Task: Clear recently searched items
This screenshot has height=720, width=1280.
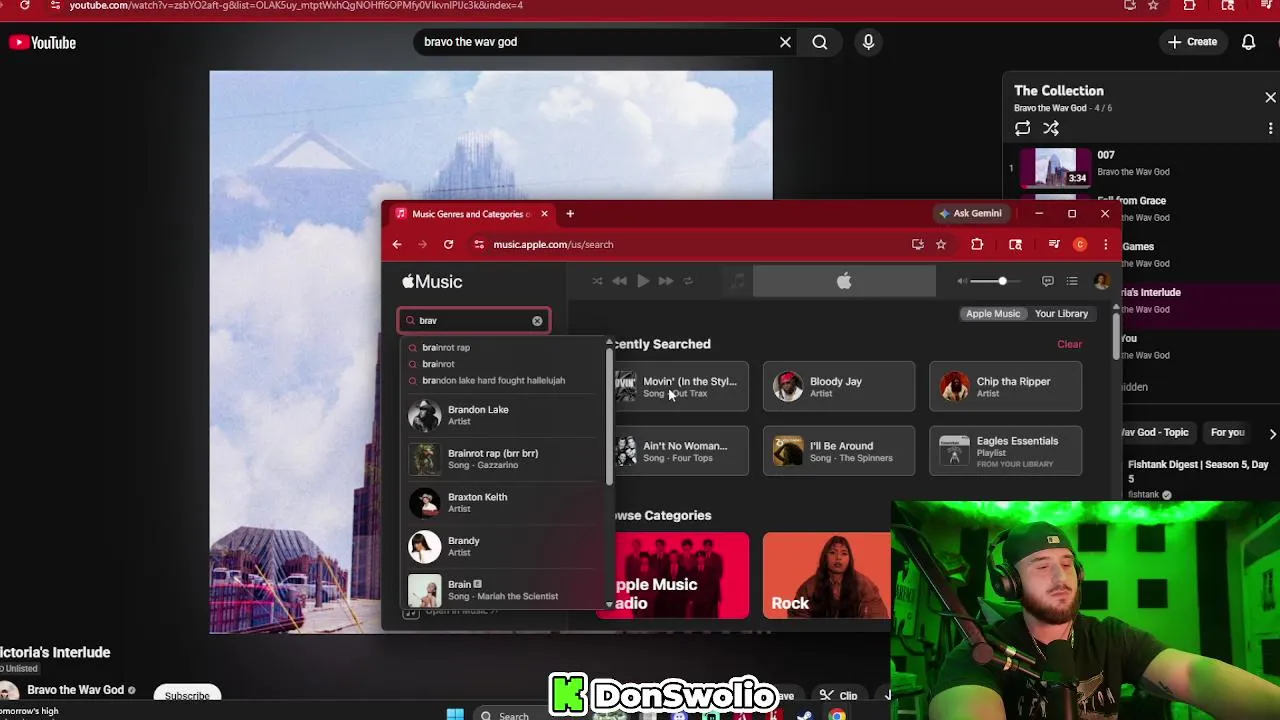Action: [x=1069, y=344]
